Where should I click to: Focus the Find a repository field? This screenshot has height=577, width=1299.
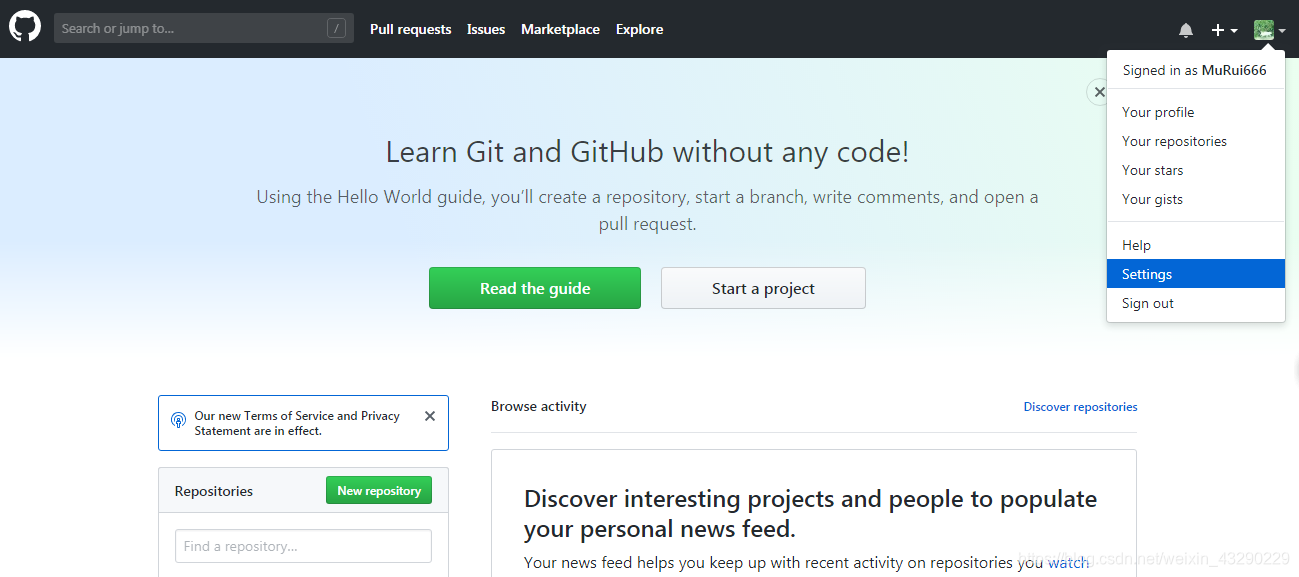[303, 546]
